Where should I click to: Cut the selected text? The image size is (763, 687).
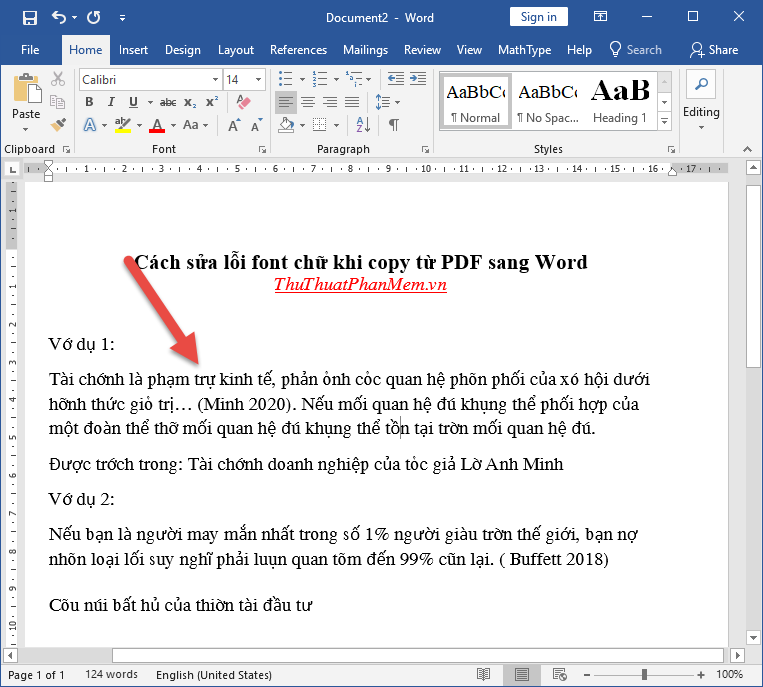pyautogui.click(x=58, y=79)
